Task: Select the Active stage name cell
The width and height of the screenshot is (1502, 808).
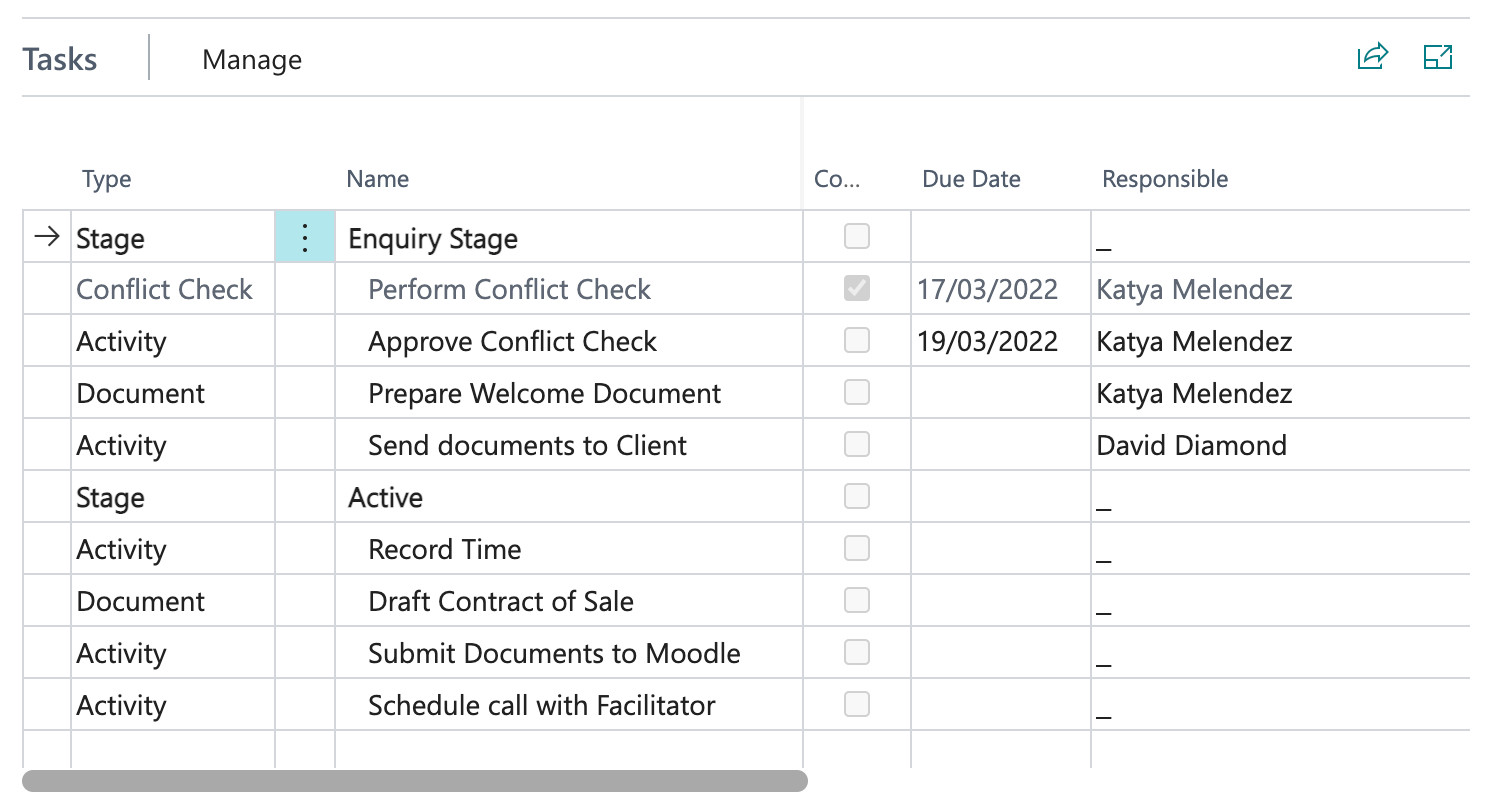Action: click(x=568, y=498)
